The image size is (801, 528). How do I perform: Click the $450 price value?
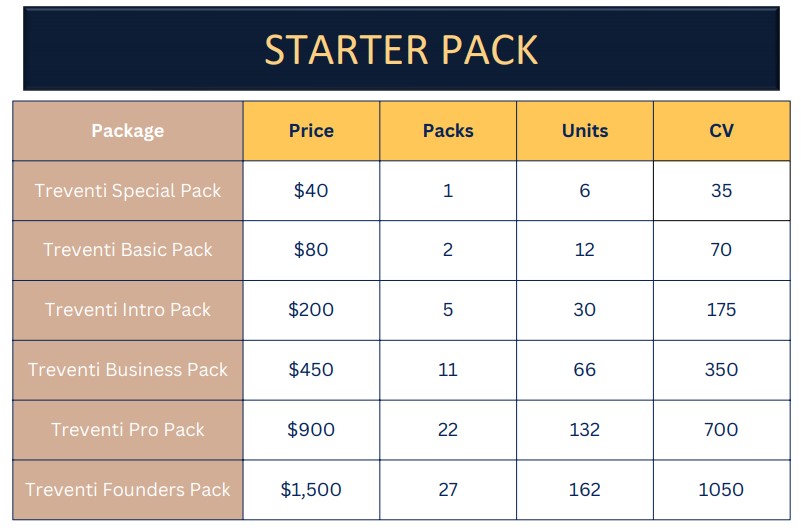[311, 370]
